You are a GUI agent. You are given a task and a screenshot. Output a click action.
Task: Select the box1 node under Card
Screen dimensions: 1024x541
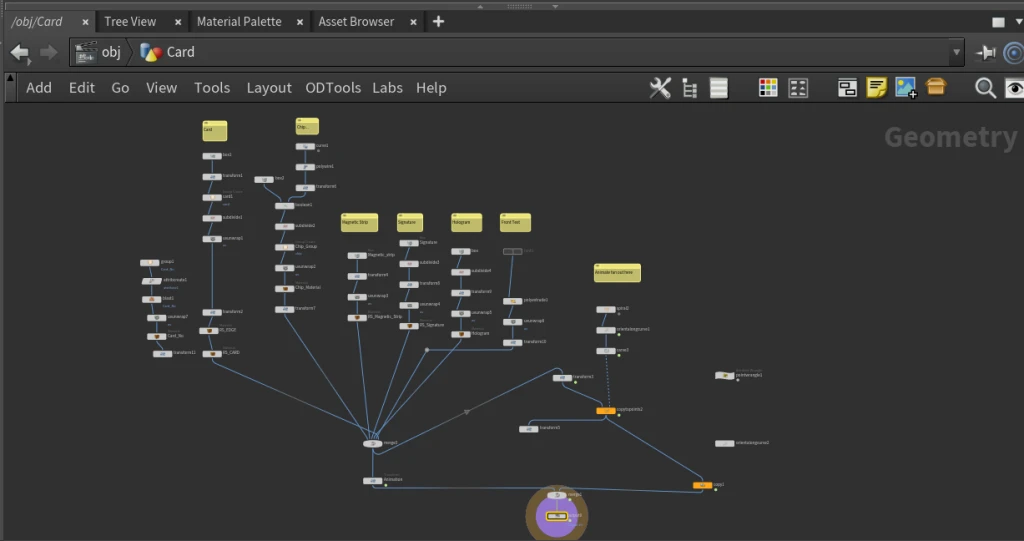pyautogui.click(x=212, y=156)
